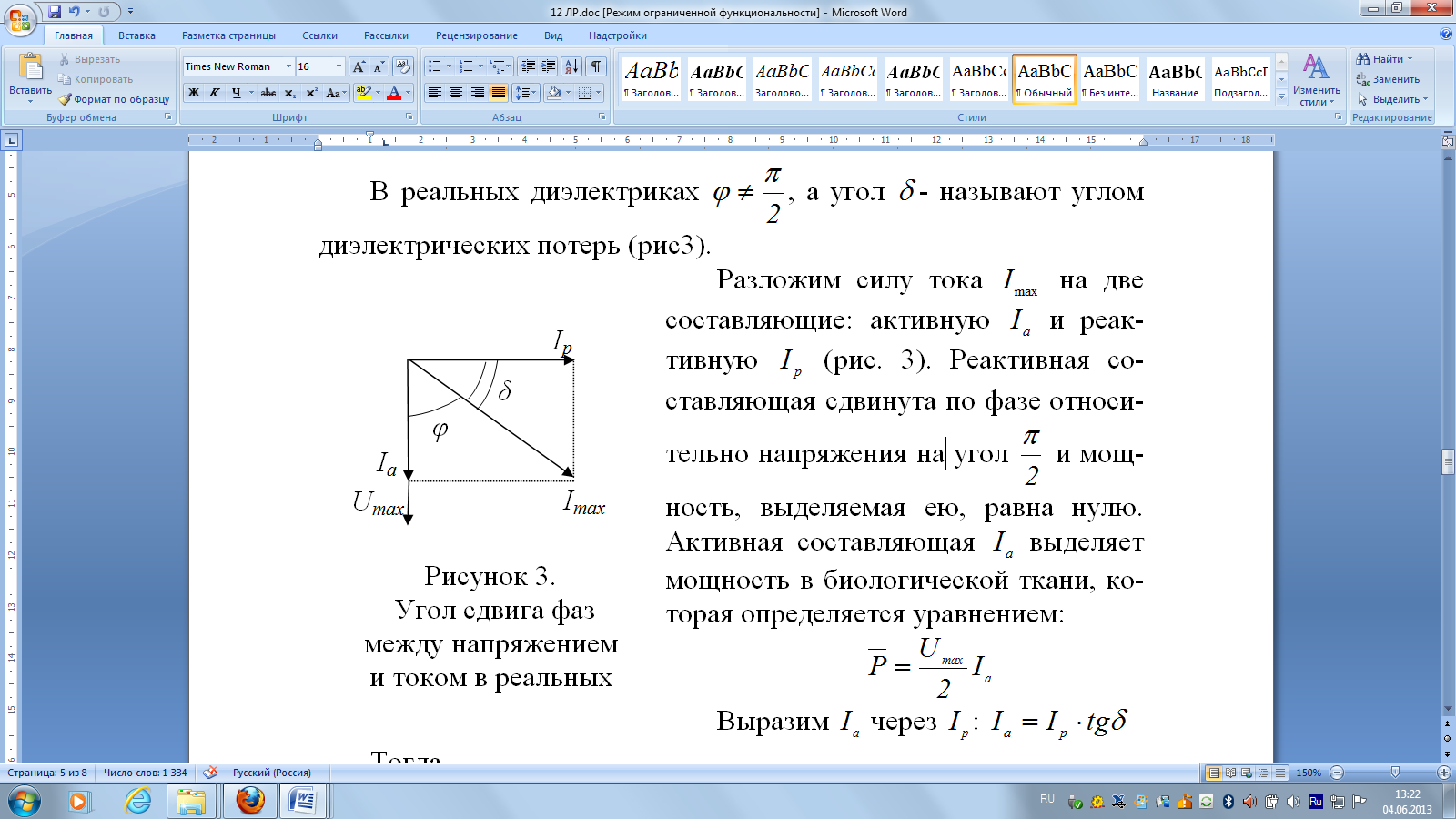Image resolution: width=1456 pixels, height=819 pixels.
Task: Open the Change Case (Aa) menu
Action: pyautogui.click(x=336, y=93)
